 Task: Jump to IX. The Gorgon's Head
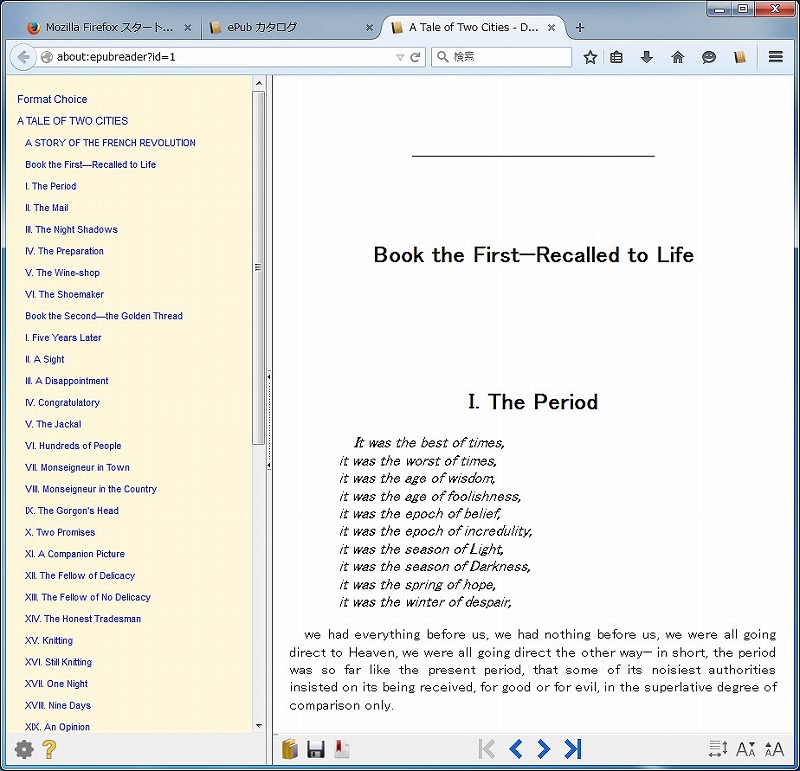[72, 511]
